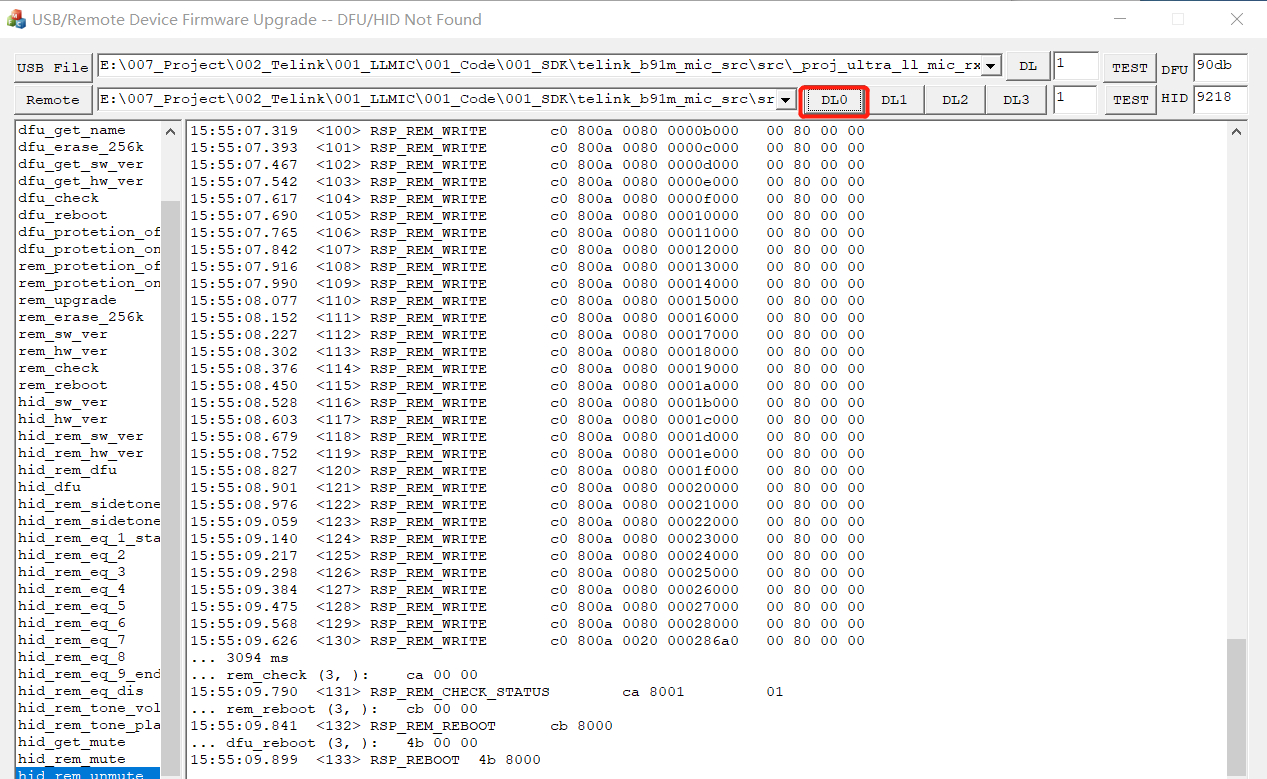1267x779 pixels.
Task: Click the USB File button
Action: coord(53,67)
